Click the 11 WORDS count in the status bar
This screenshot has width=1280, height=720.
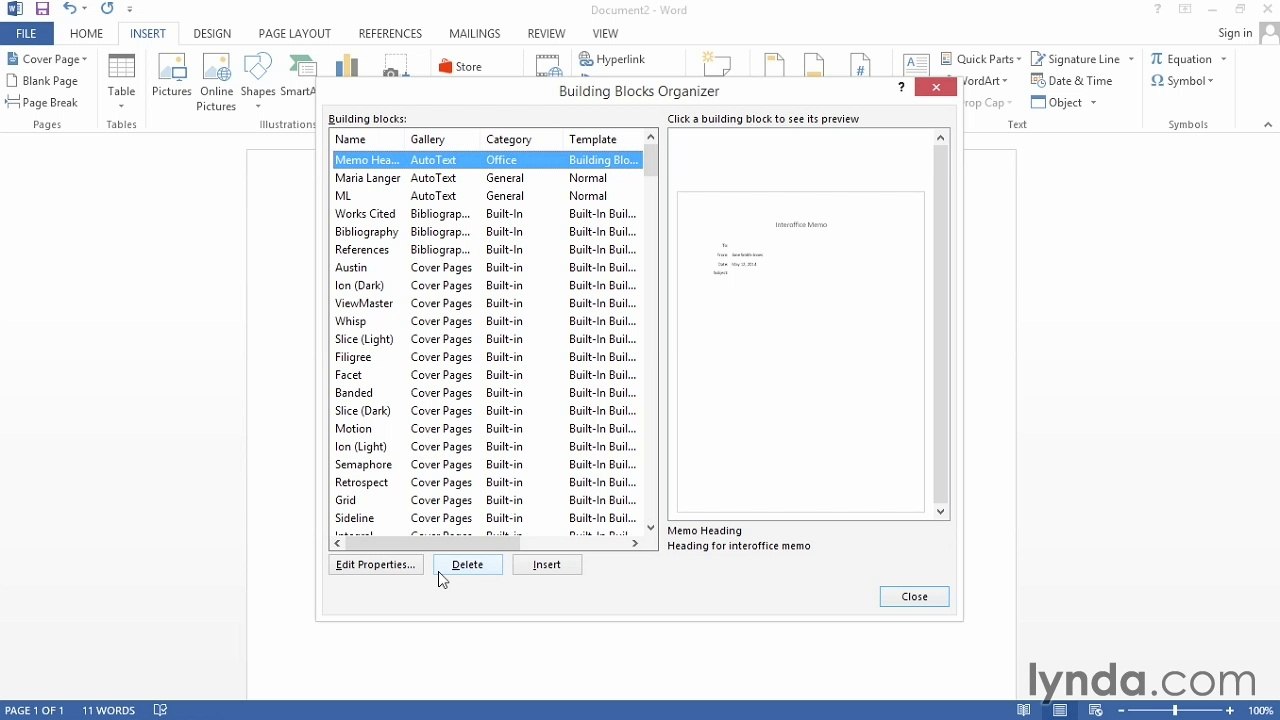(x=108, y=710)
